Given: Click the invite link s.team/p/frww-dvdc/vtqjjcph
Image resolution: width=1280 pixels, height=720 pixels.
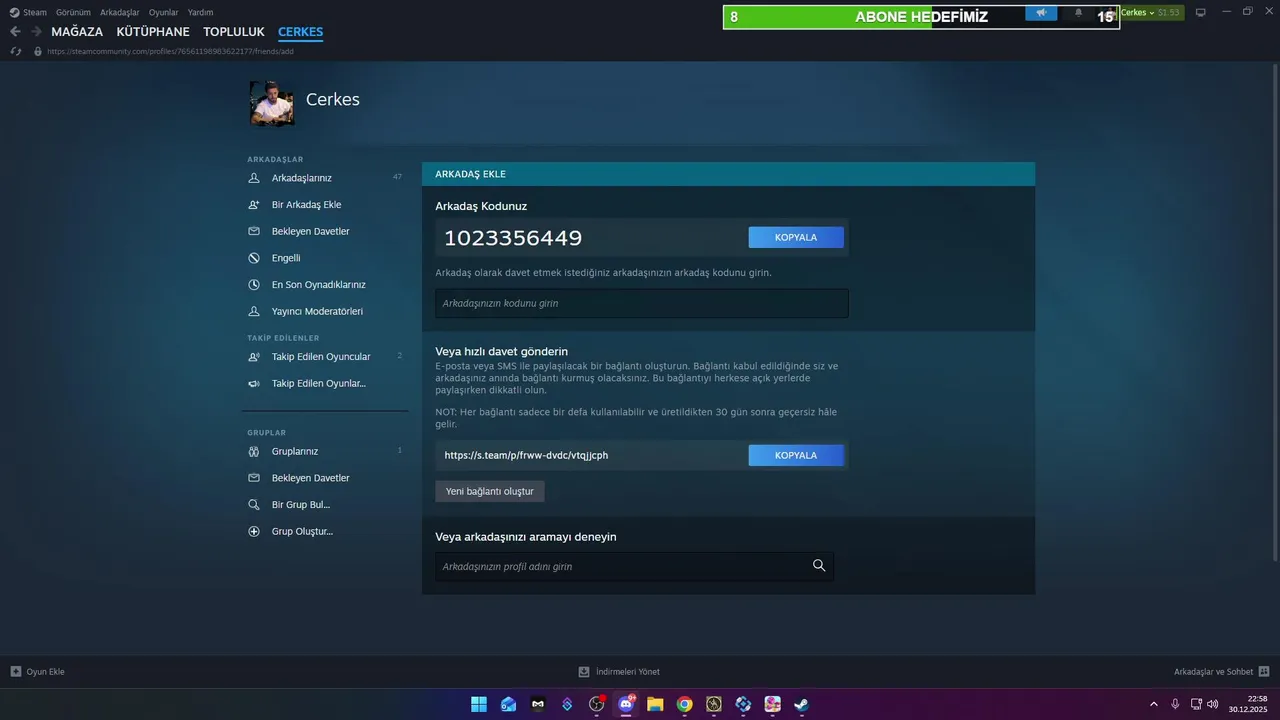Looking at the screenshot, I should point(527,455).
